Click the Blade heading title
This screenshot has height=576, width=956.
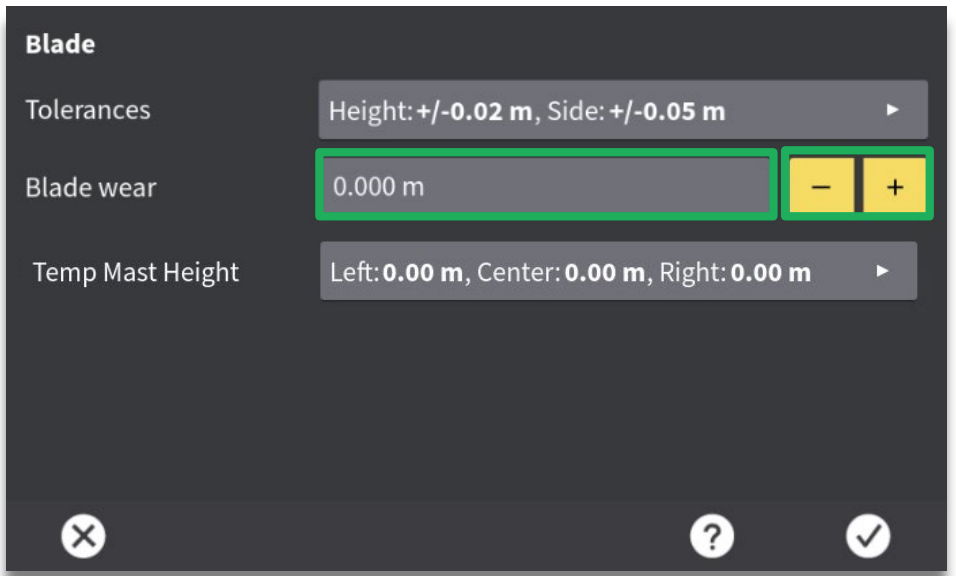[60, 45]
